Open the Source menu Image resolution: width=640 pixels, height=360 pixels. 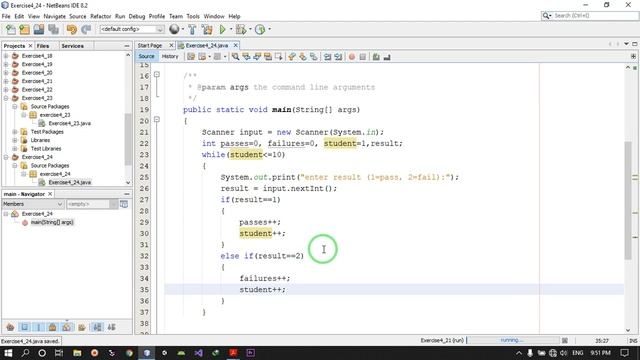[78, 16]
